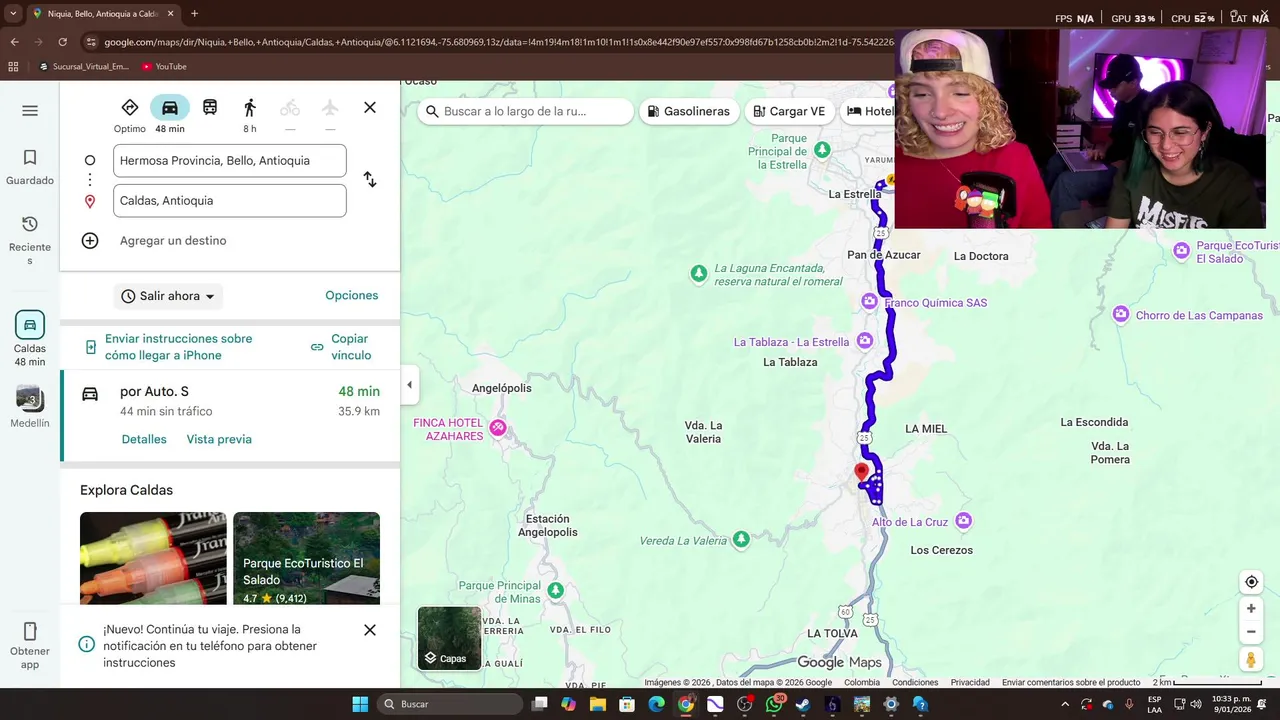Click the Vereda La Valeria marker
1280x720 pixels.
741,539
